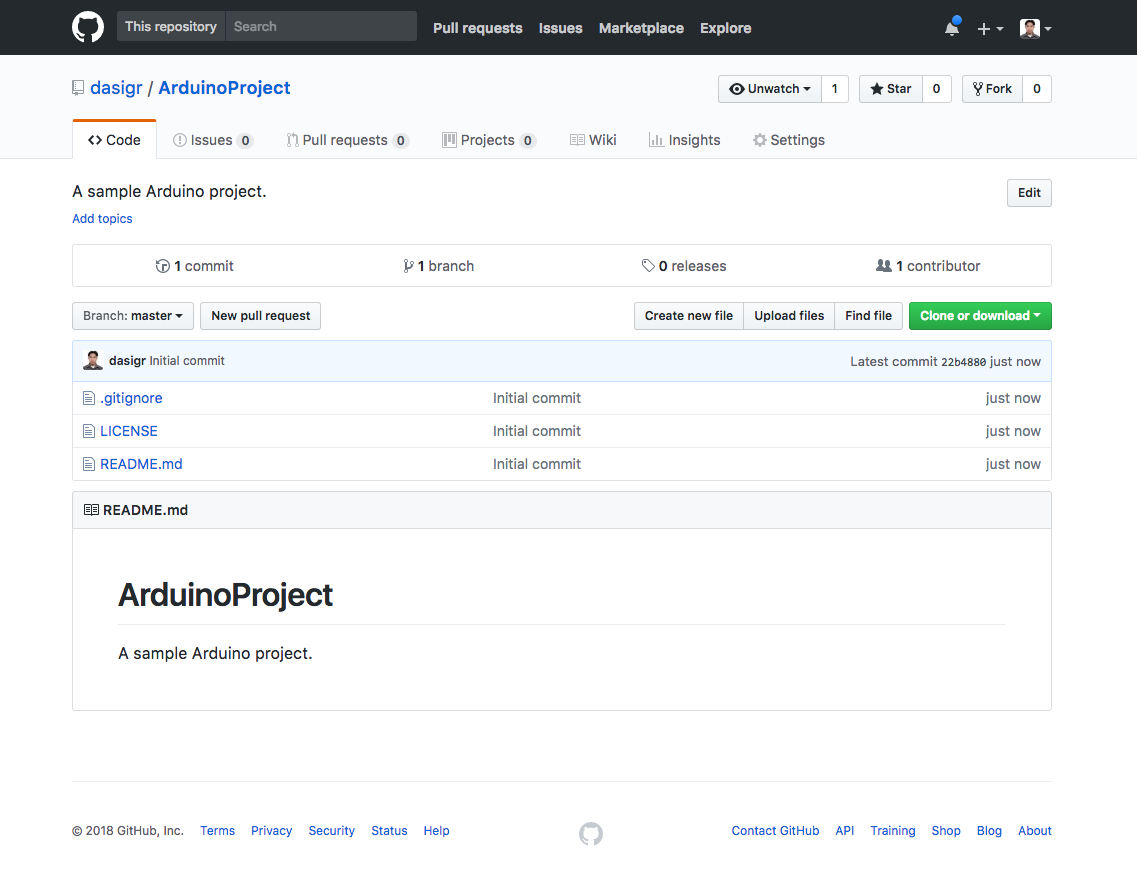This screenshot has height=874, width=1137.
Task: Click the commit history clock icon
Action: click(x=162, y=266)
